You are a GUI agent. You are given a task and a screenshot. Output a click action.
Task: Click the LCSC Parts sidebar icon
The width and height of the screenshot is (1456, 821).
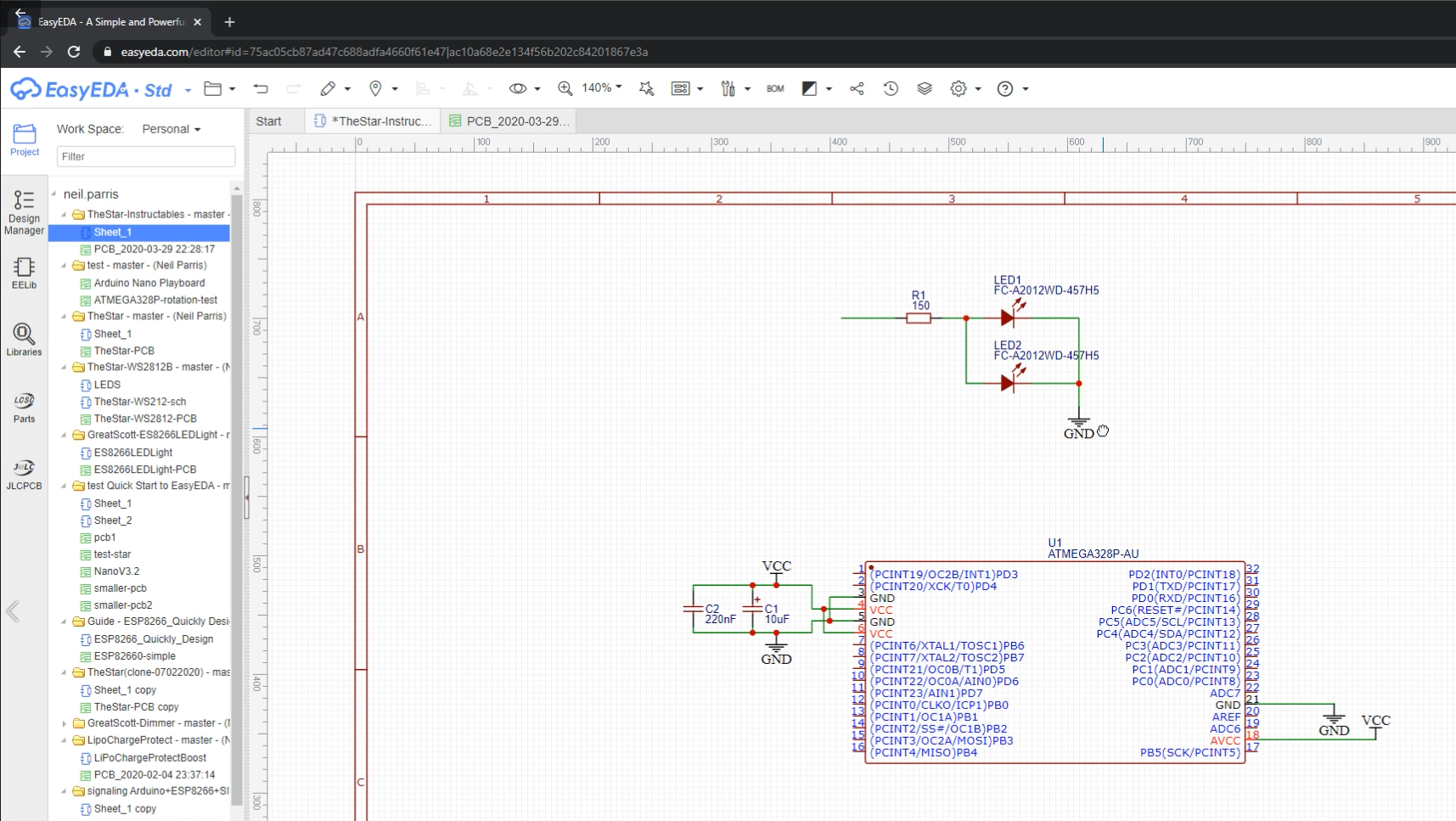click(x=24, y=406)
